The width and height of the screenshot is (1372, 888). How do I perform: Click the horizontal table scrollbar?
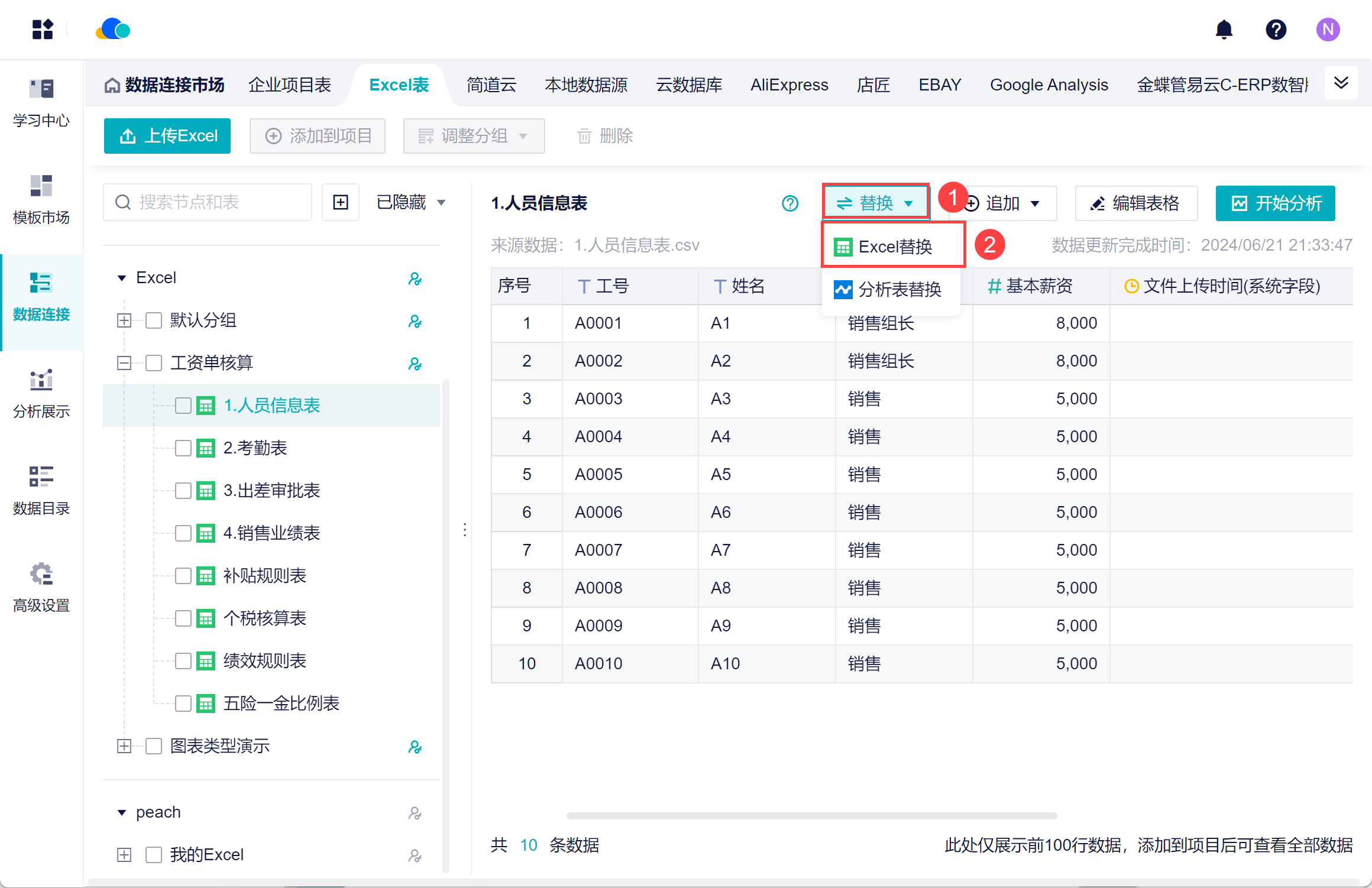click(811, 816)
